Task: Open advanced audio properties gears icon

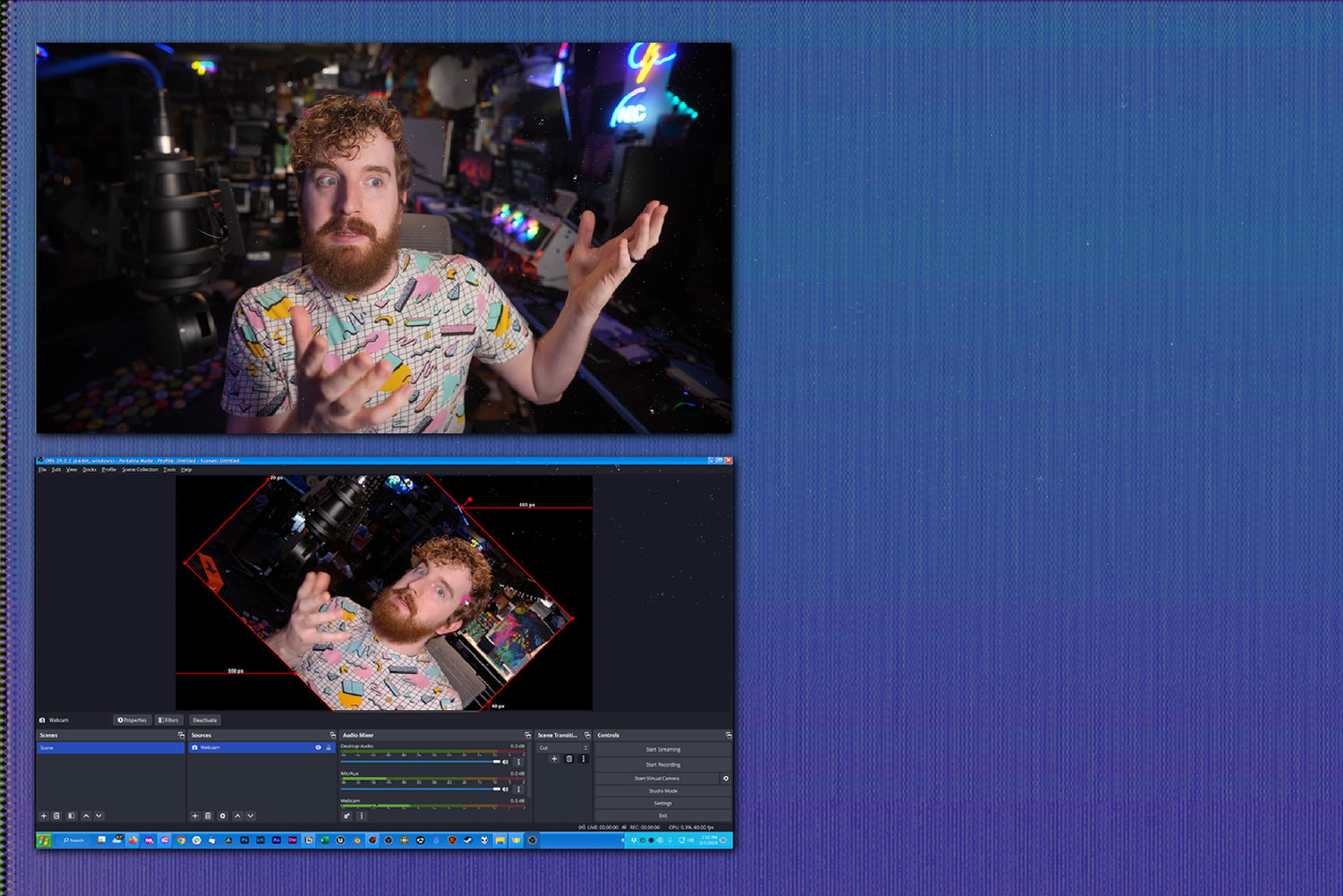Action: coord(347,815)
